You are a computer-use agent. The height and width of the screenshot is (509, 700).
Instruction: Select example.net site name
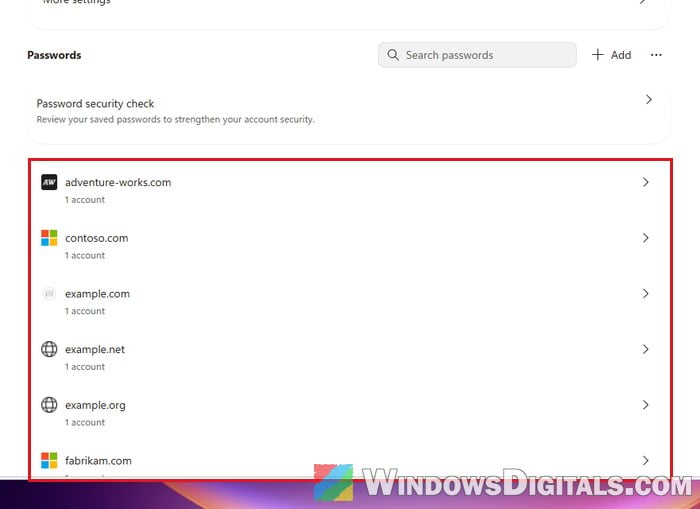point(95,350)
